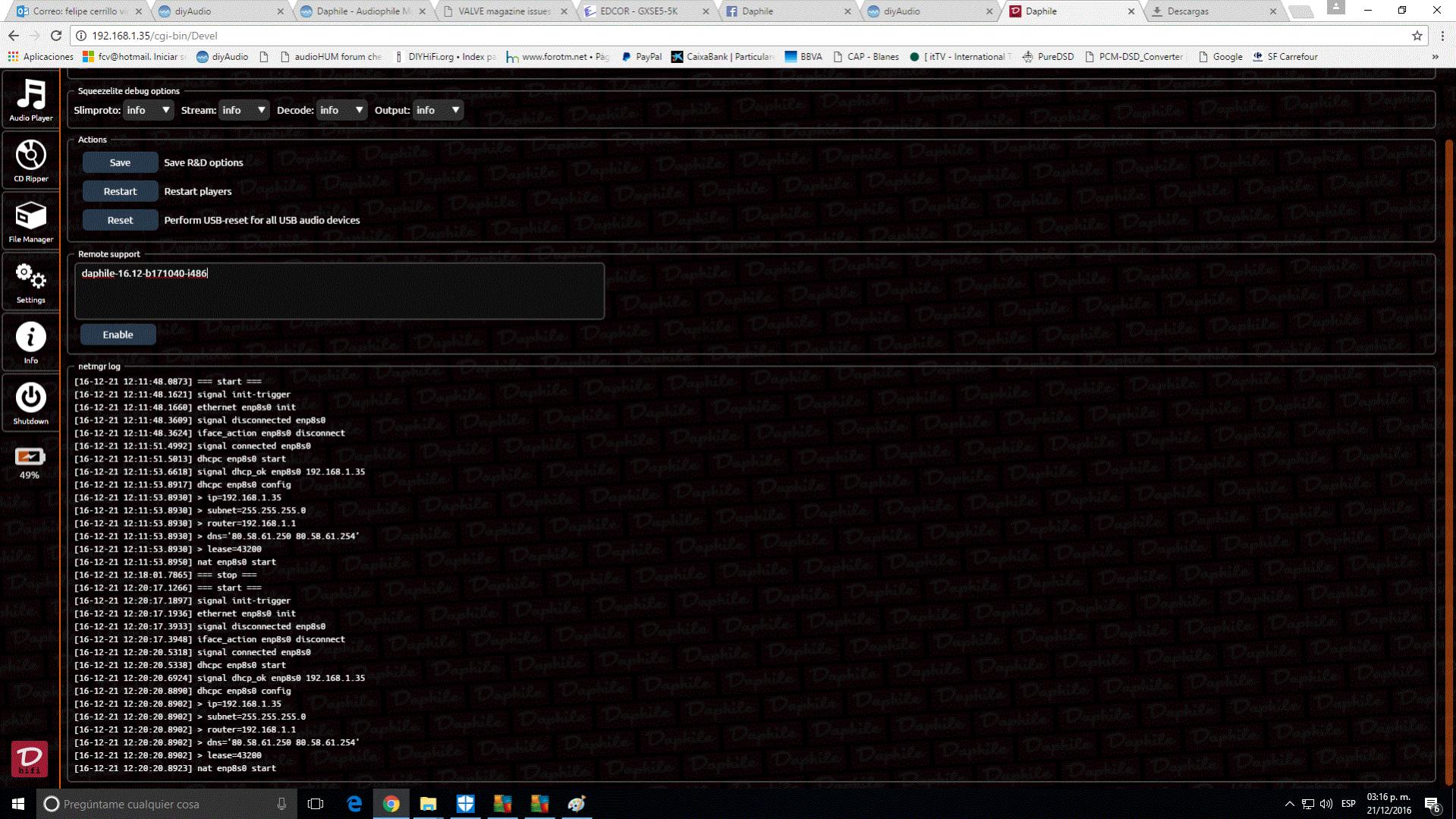This screenshot has height=819, width=1456.
Task: Click the Remote support text area
Action: click(x=339, y=291)
